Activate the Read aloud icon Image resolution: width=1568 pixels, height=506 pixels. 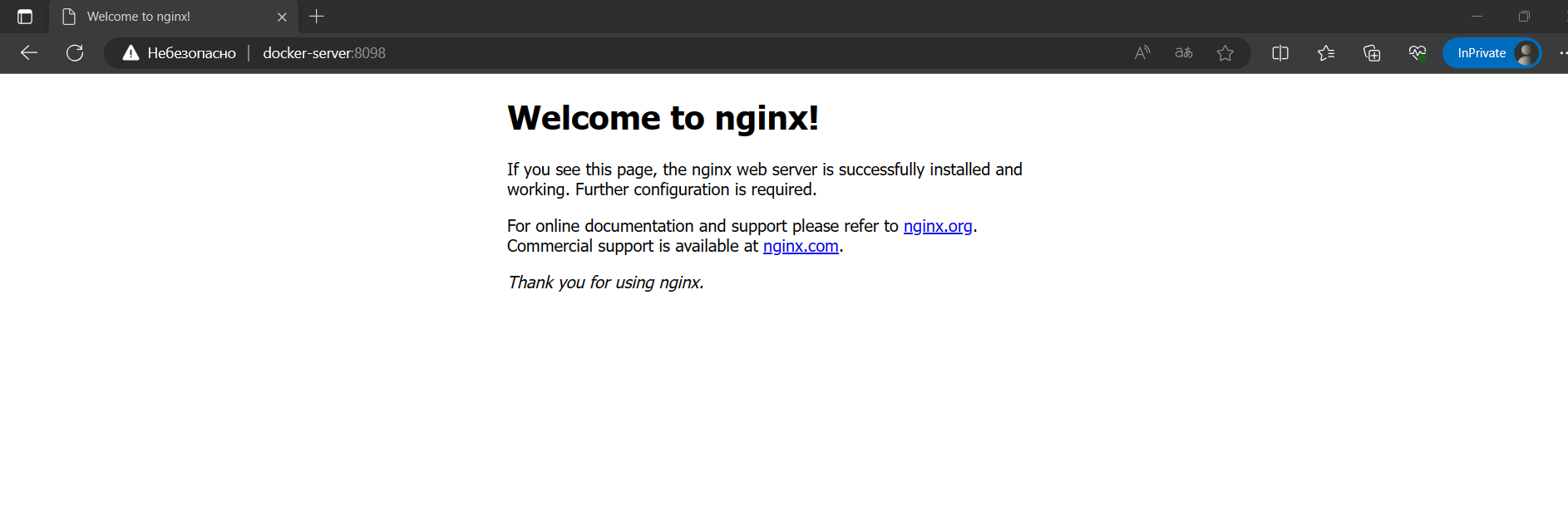click(1142, 53)
